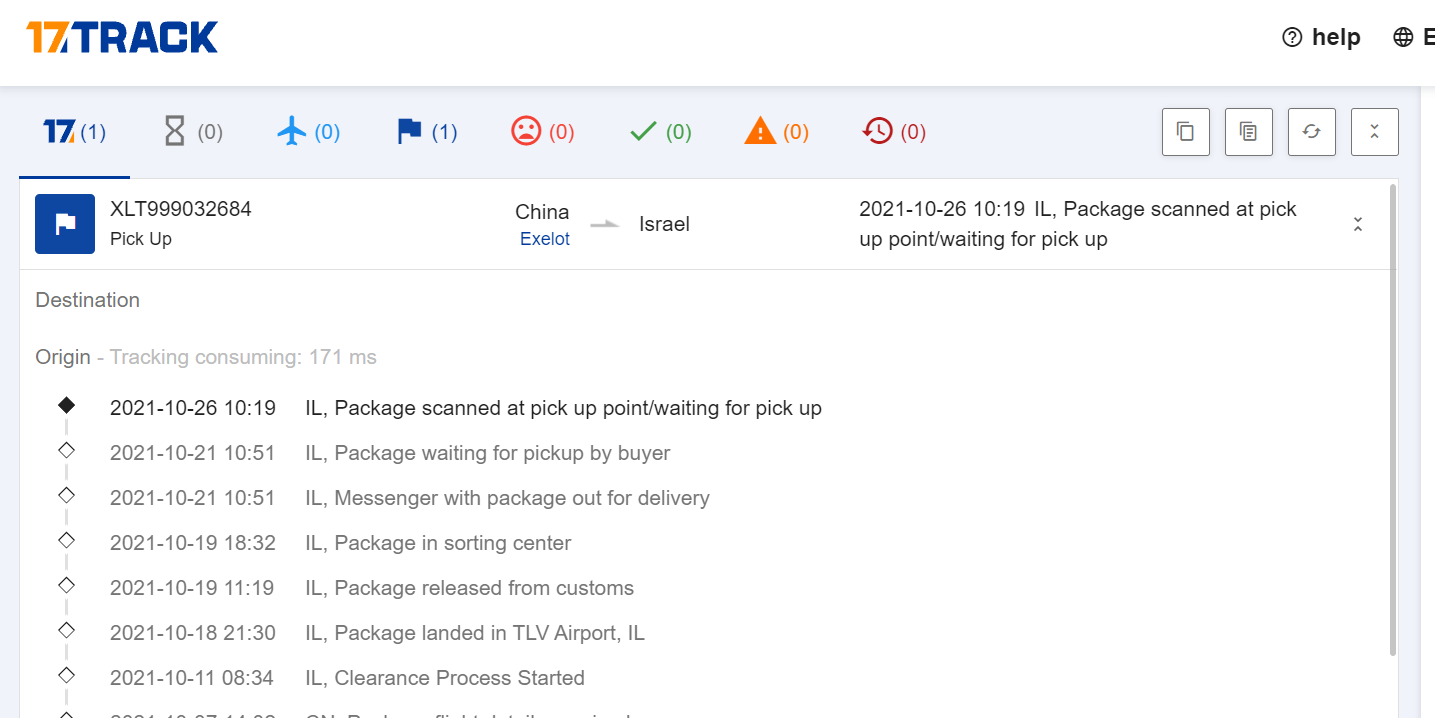1435x718 pixels.
Task: Click the latest event timeline diamond marker
Action: pyautogui.click(x=66, y=406)
